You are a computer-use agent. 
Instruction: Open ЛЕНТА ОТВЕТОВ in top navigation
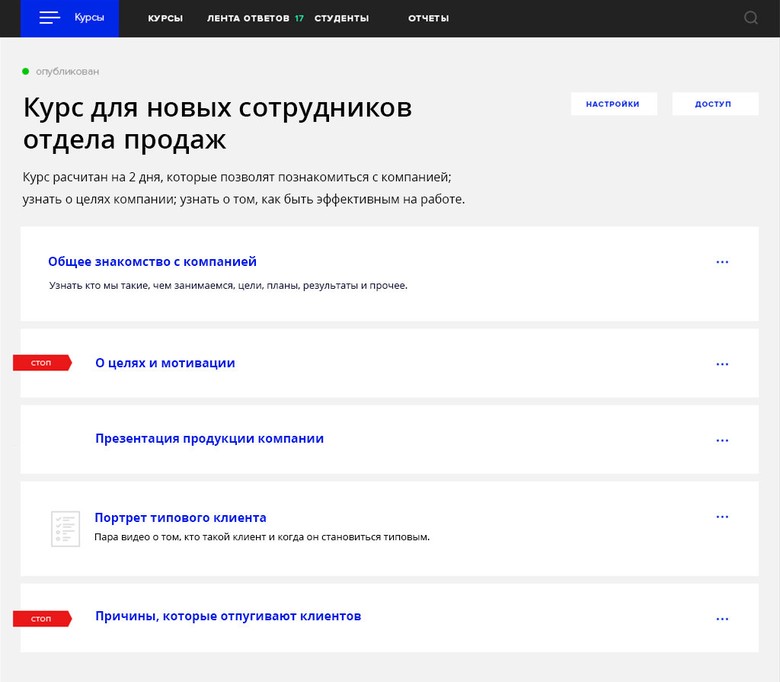(248, 18)
